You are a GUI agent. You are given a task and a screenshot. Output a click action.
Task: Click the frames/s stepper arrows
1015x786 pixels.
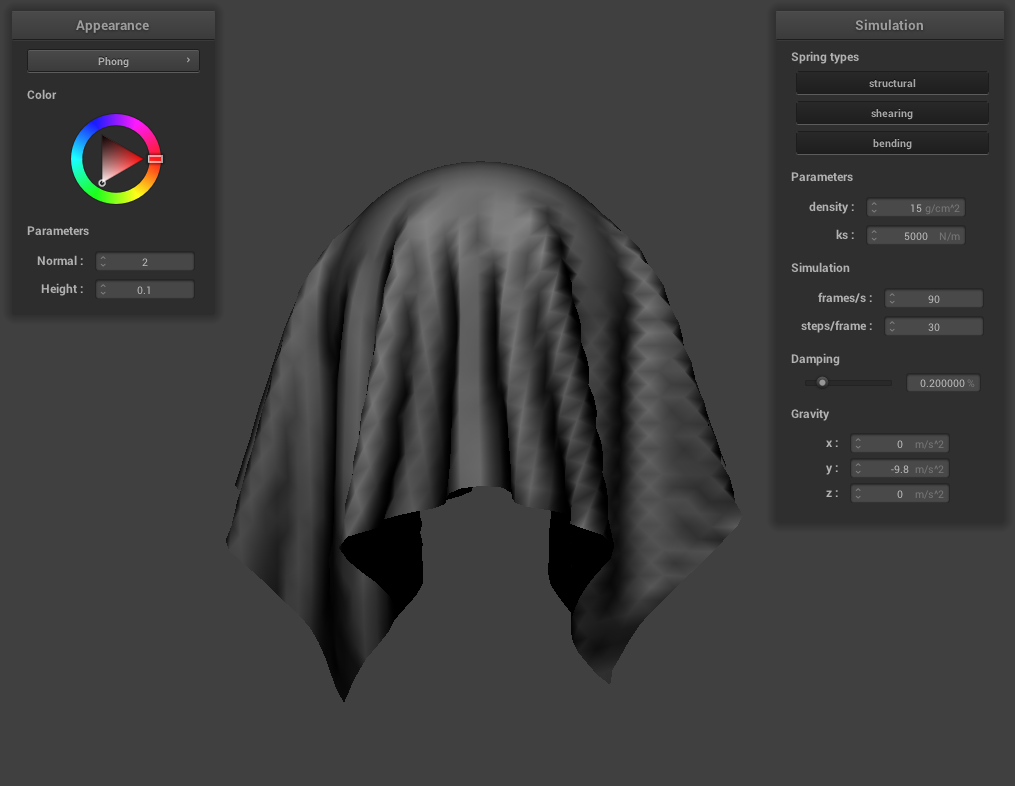[892, 299]
